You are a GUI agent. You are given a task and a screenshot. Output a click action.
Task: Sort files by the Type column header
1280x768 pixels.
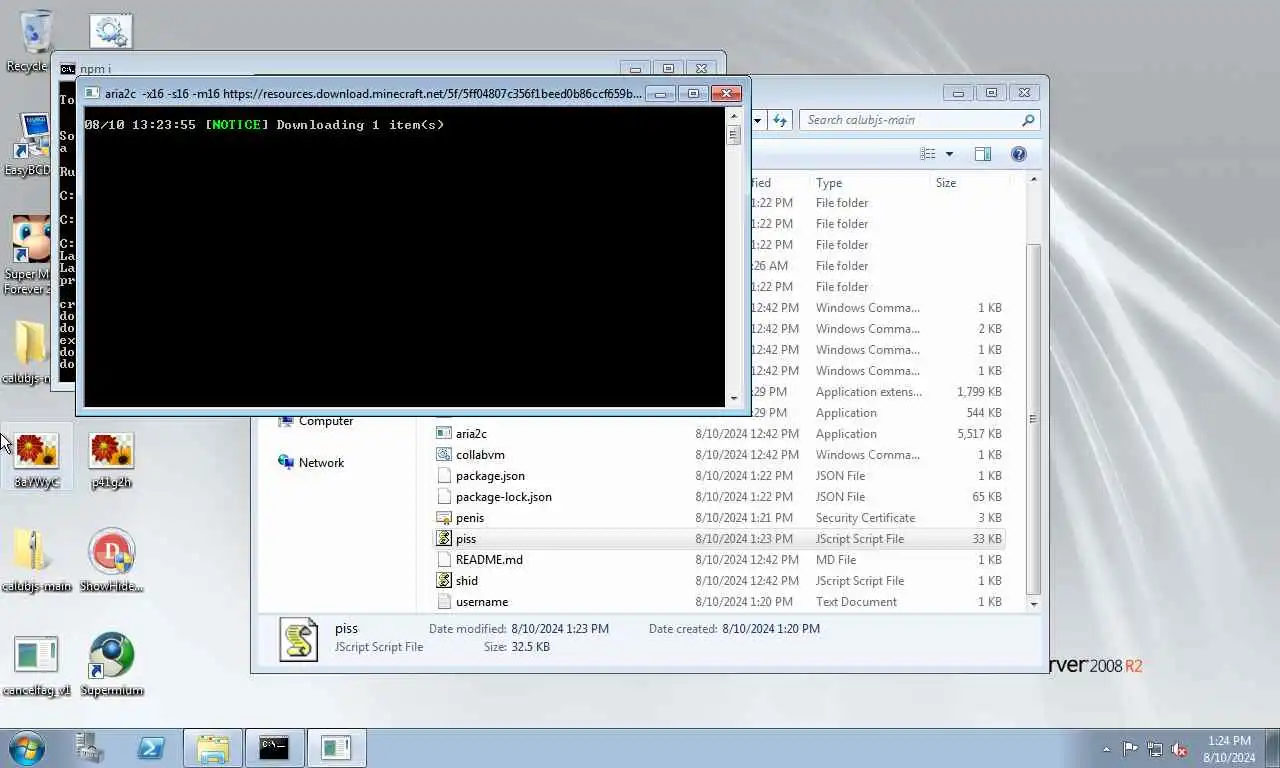(869, 183)
